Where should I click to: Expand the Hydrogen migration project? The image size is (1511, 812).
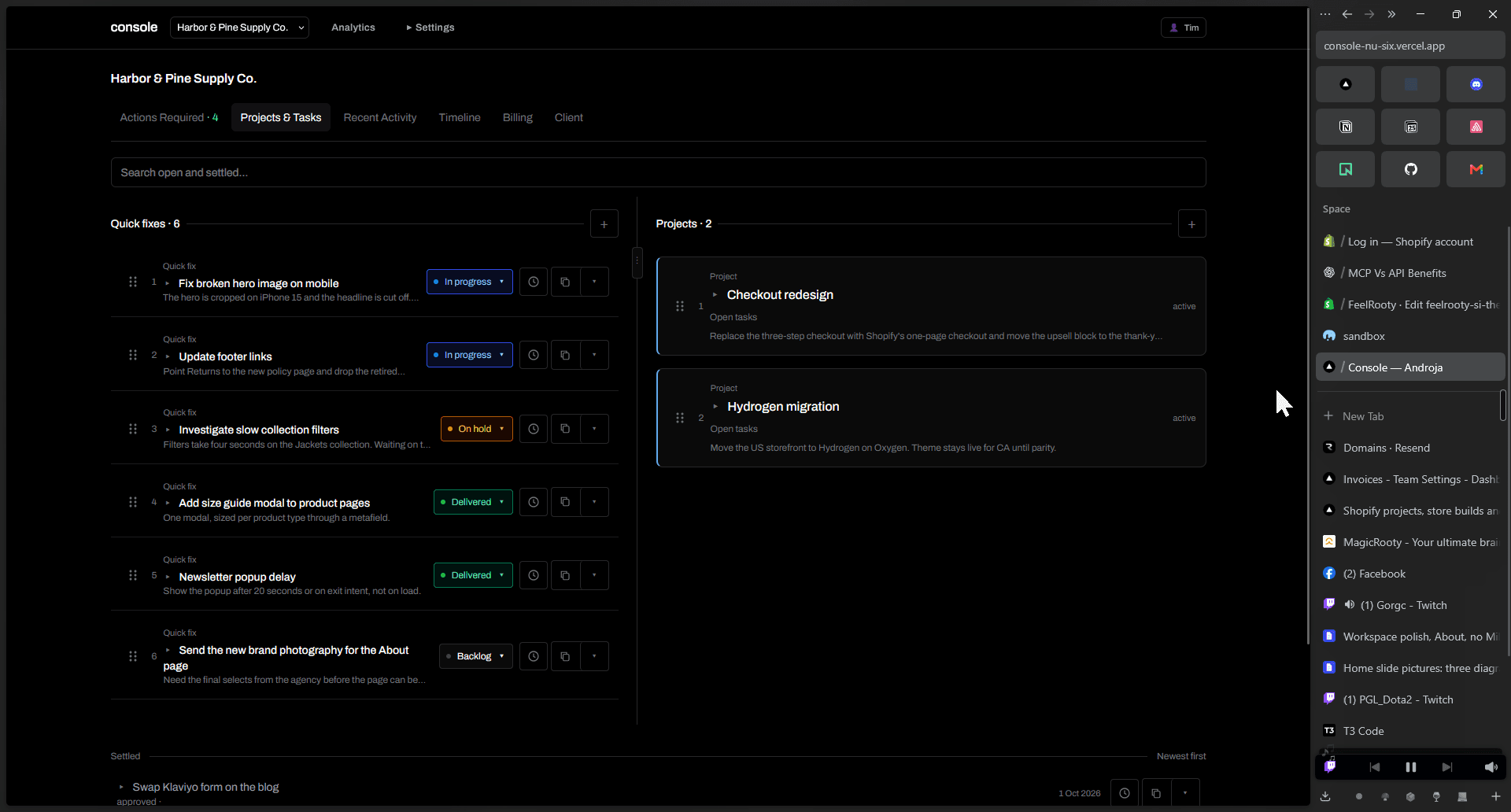click(x=715, y=407)
